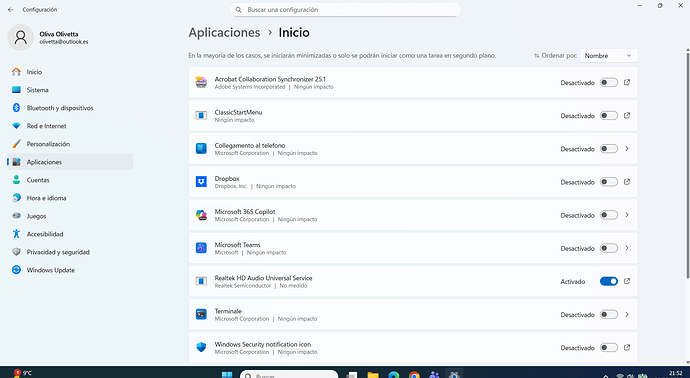Screen dimensions: 690x378
Task: Open external link icon for Realtek HD Audio
Action: pyautogui.click(x=627, y=281)
